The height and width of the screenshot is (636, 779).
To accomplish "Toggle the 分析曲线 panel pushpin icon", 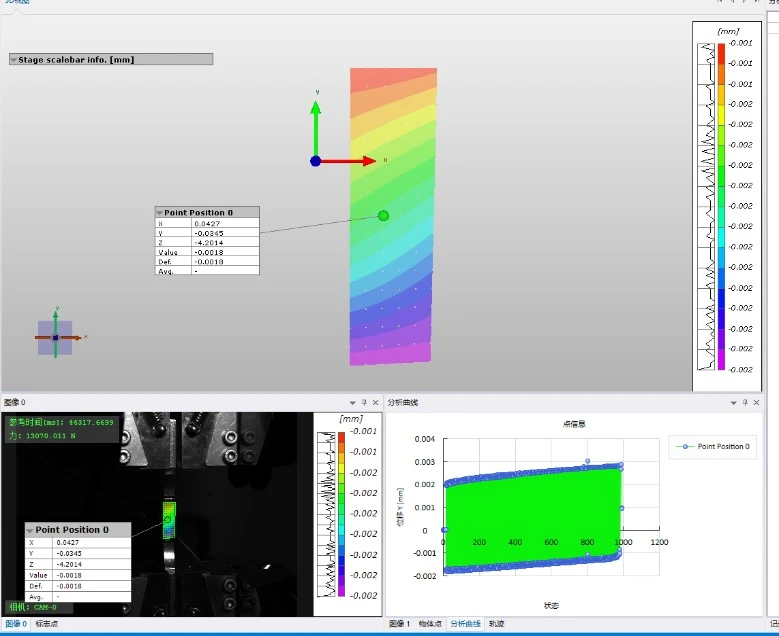I will [x=745, y=402].
